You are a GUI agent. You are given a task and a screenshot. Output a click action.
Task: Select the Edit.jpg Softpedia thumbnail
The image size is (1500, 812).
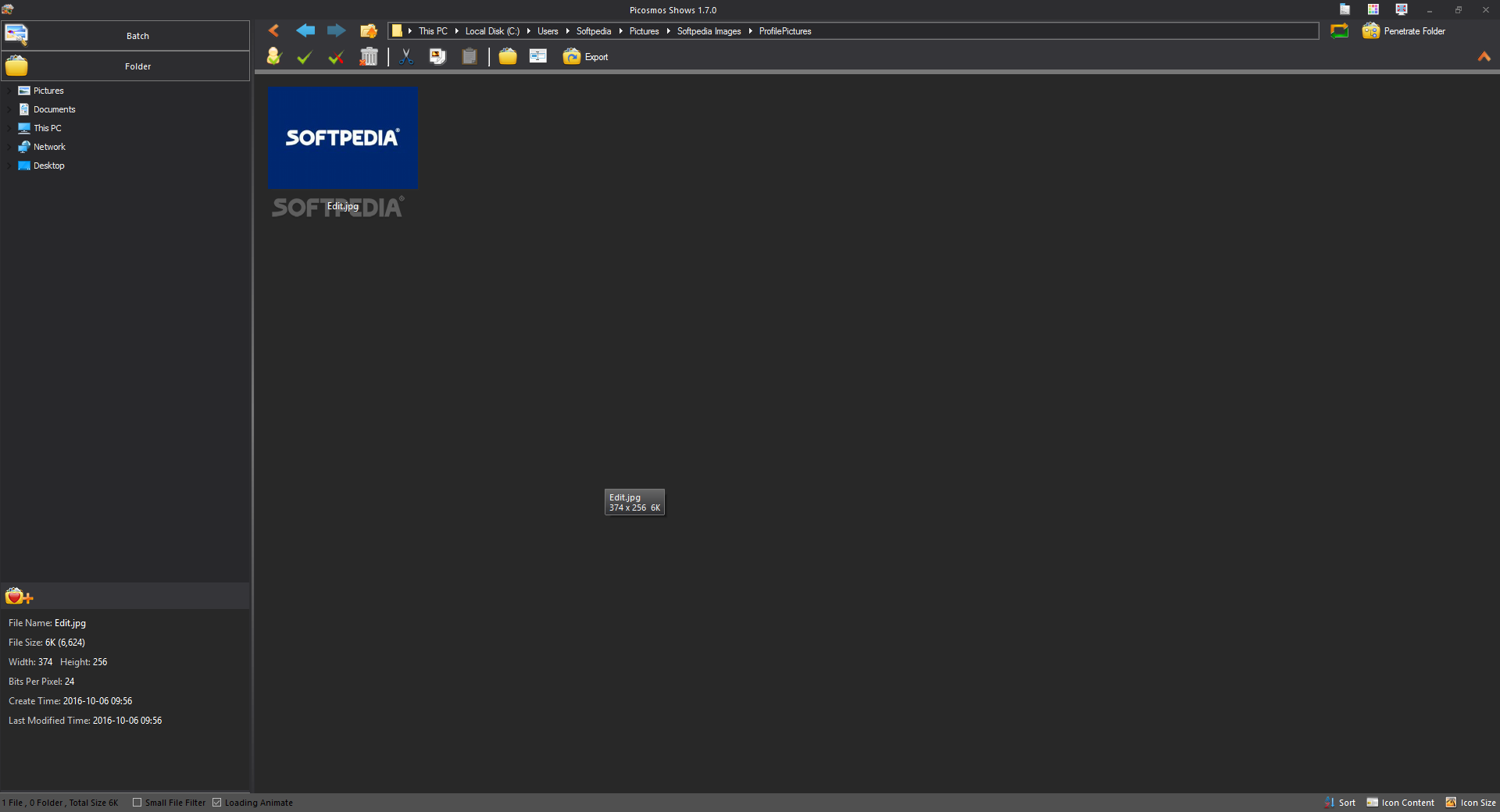point(343,137)
